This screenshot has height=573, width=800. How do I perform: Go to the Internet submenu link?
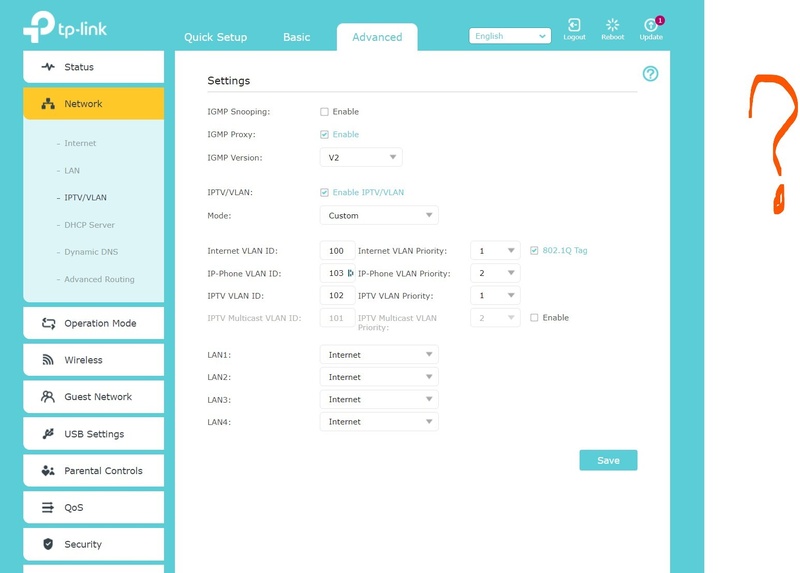[80, 143]
